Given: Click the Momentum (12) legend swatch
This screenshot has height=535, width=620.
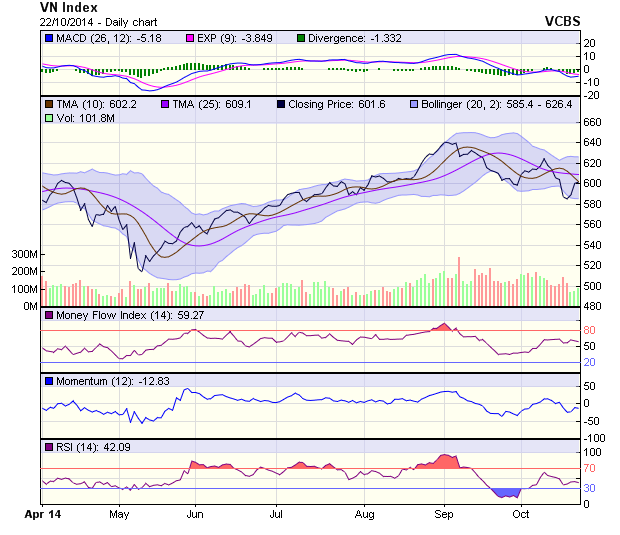Looking at the screenshot, I should pos(48,381).
